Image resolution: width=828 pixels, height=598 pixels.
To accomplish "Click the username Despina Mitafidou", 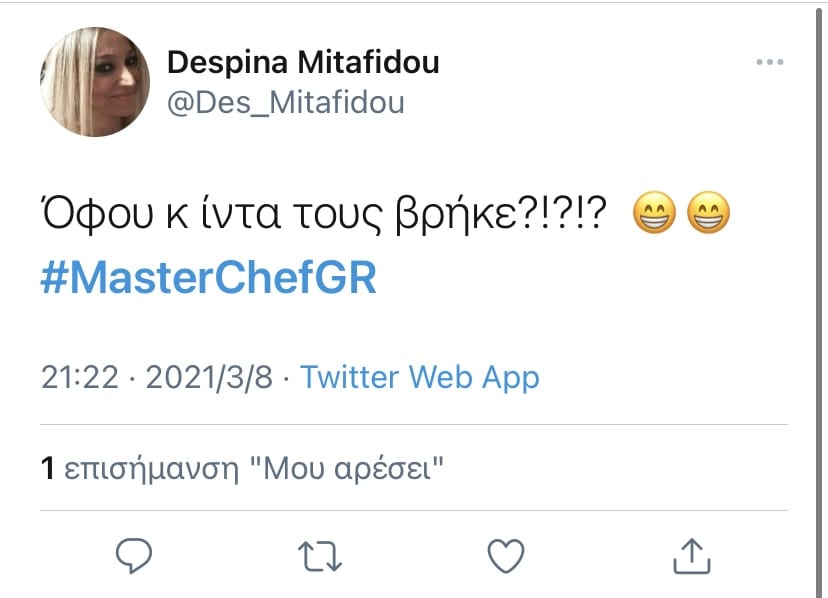I will [303, 62].
